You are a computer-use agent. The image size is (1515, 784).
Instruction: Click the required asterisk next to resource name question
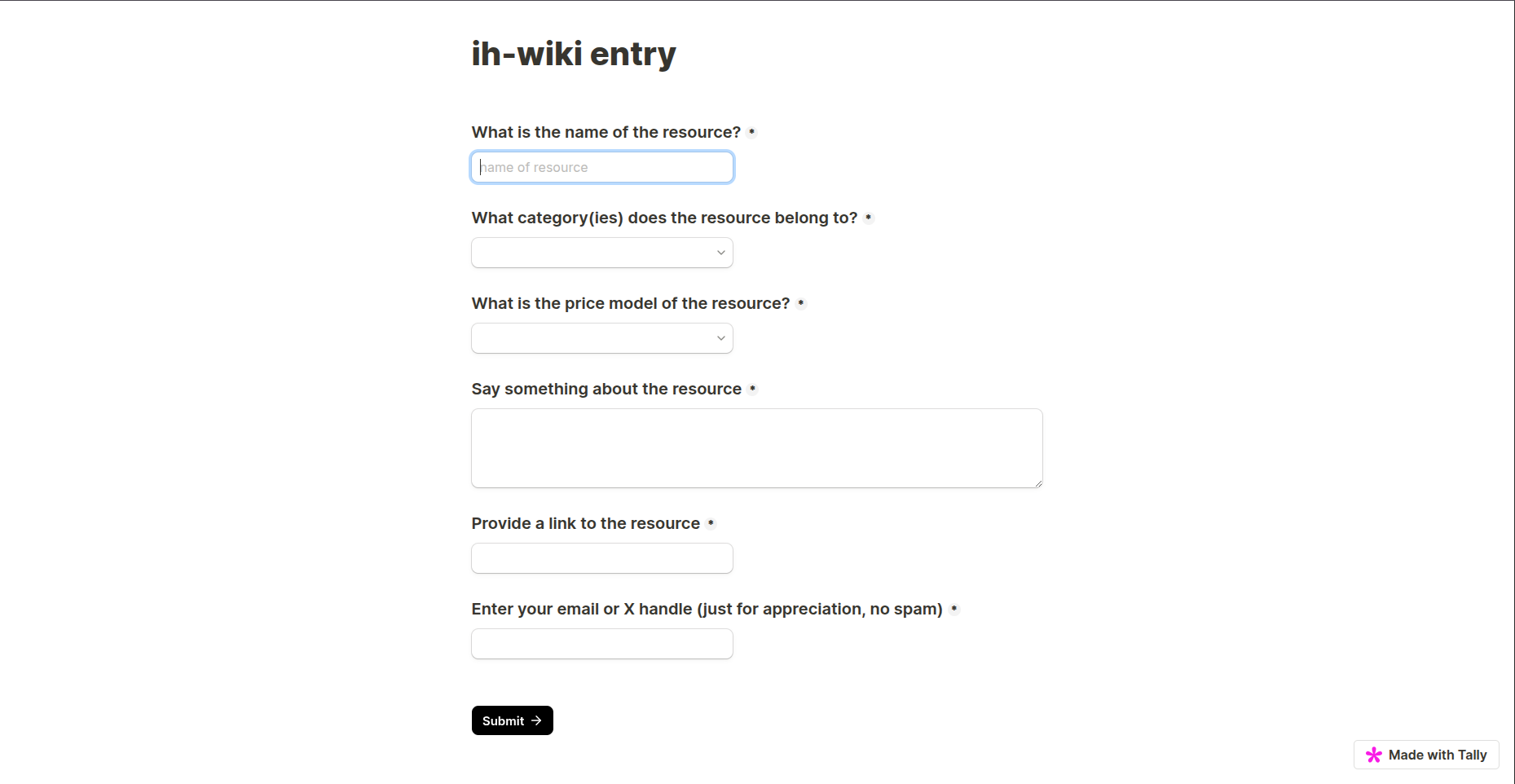pos(753,131)
